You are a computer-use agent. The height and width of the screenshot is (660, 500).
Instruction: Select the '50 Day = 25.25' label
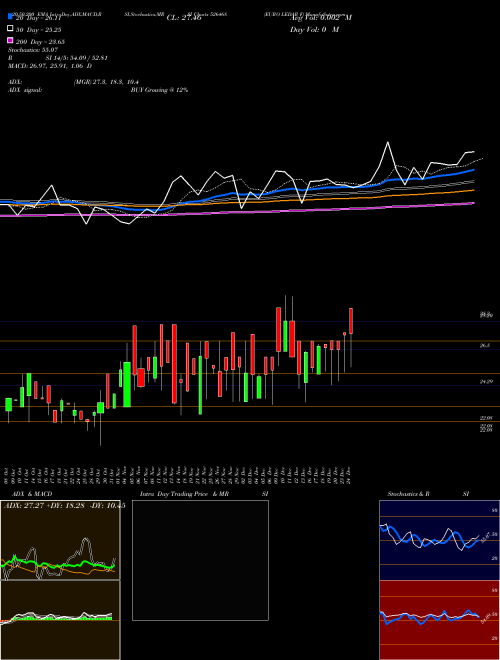39,30
